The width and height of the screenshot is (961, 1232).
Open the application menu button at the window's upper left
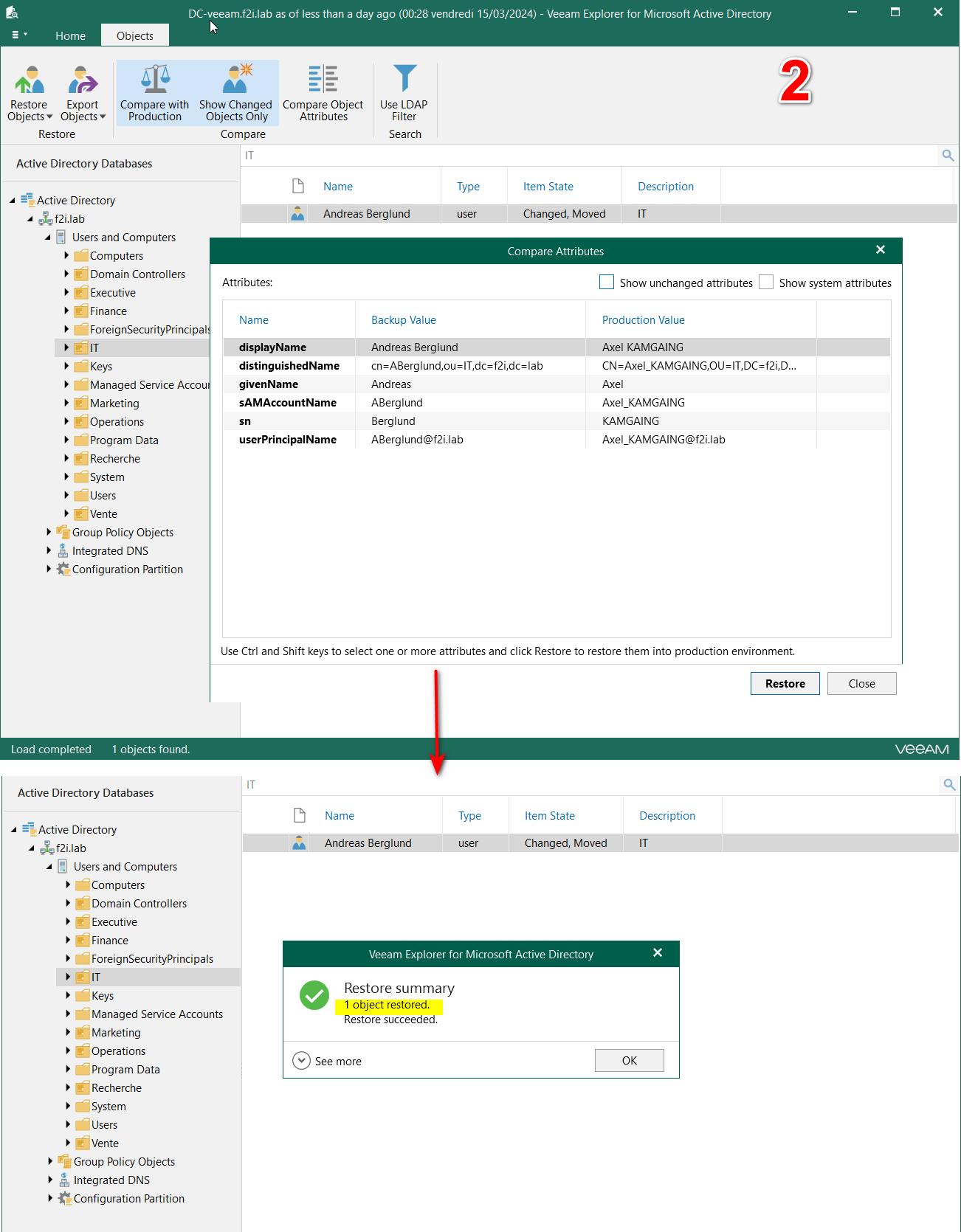(x=19, y=35)
